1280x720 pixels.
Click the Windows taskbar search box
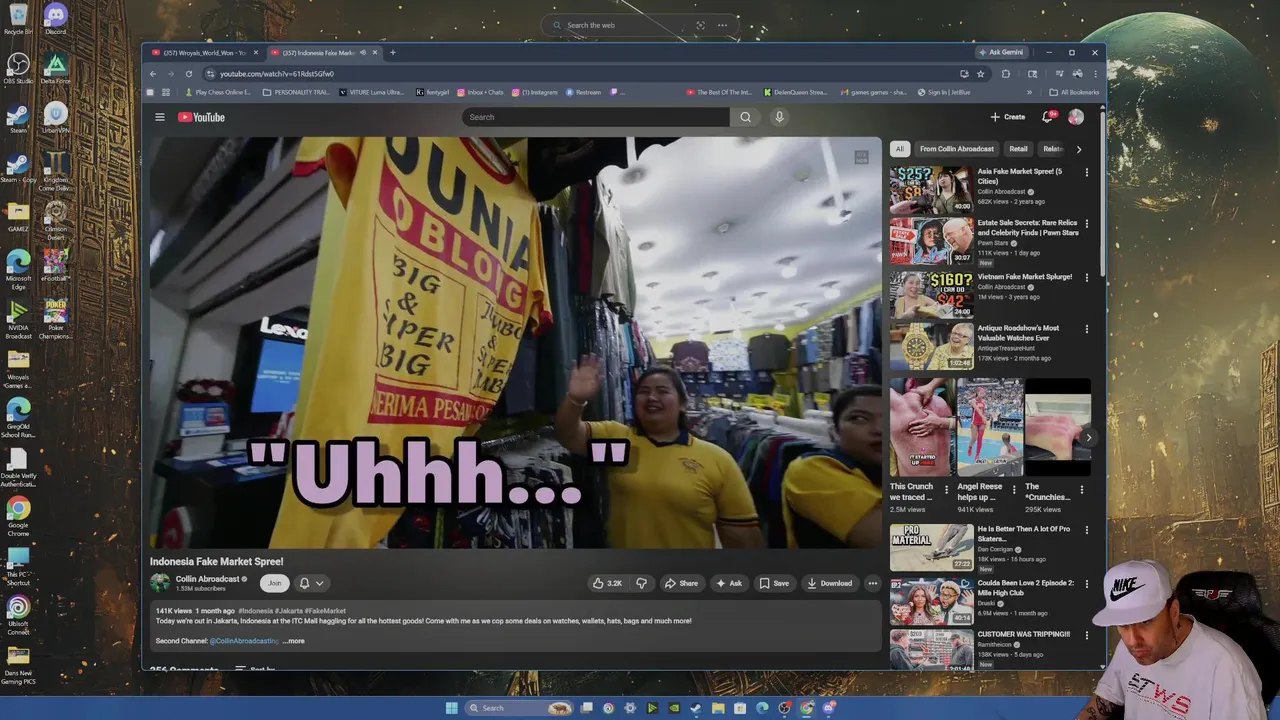[519, 708]
